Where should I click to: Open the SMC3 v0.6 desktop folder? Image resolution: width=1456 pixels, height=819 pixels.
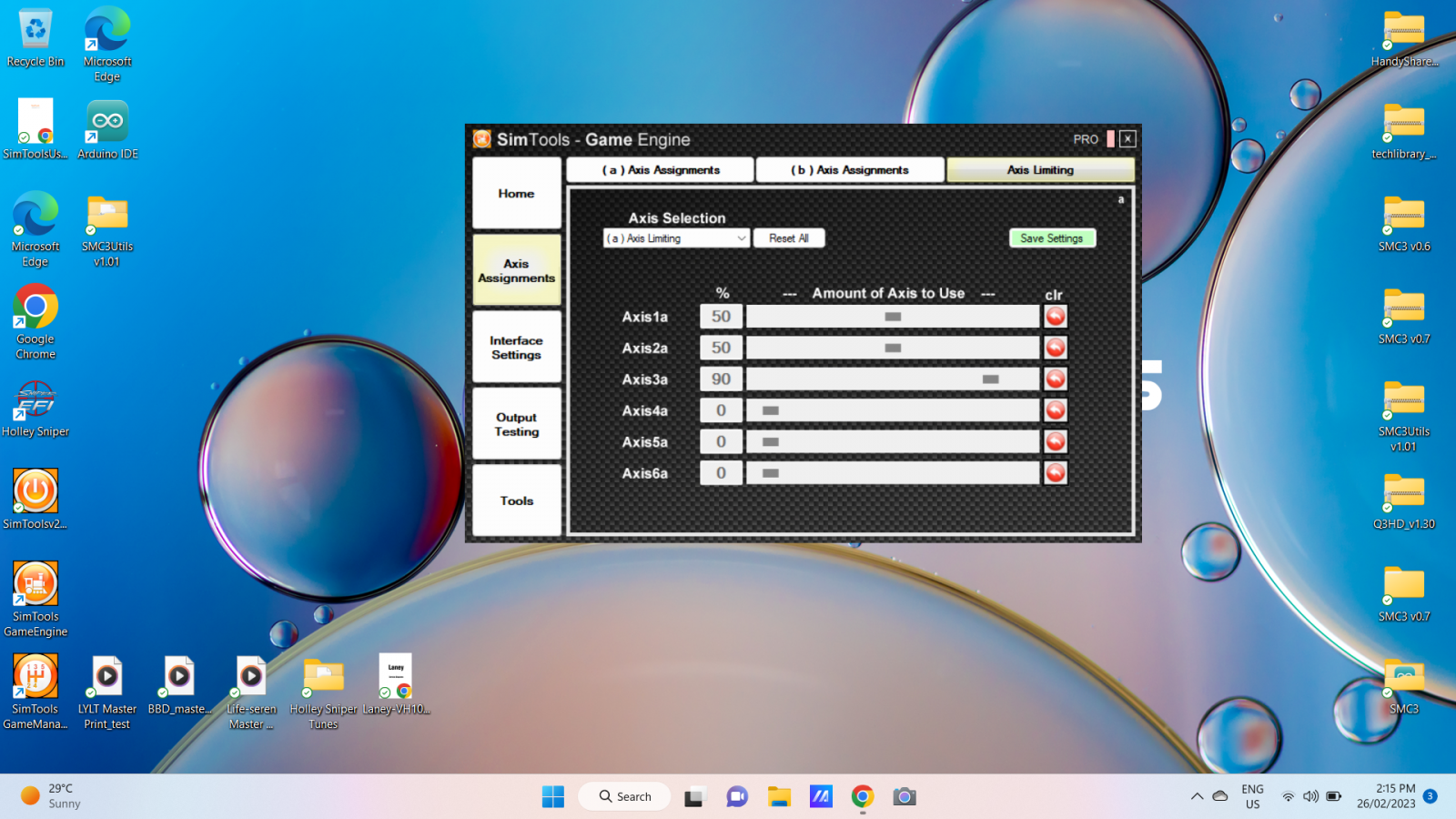click(x=1404, y=224)
